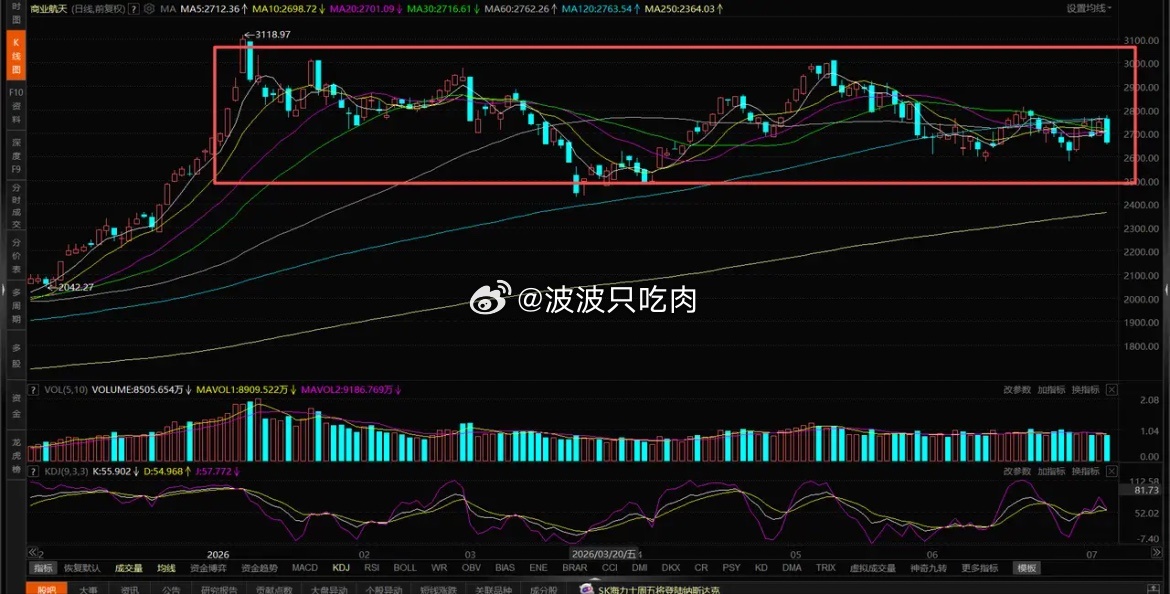Click the MA20:2701.09 value label
This screenshot has width=1170, height=594.
pos(367,10)
